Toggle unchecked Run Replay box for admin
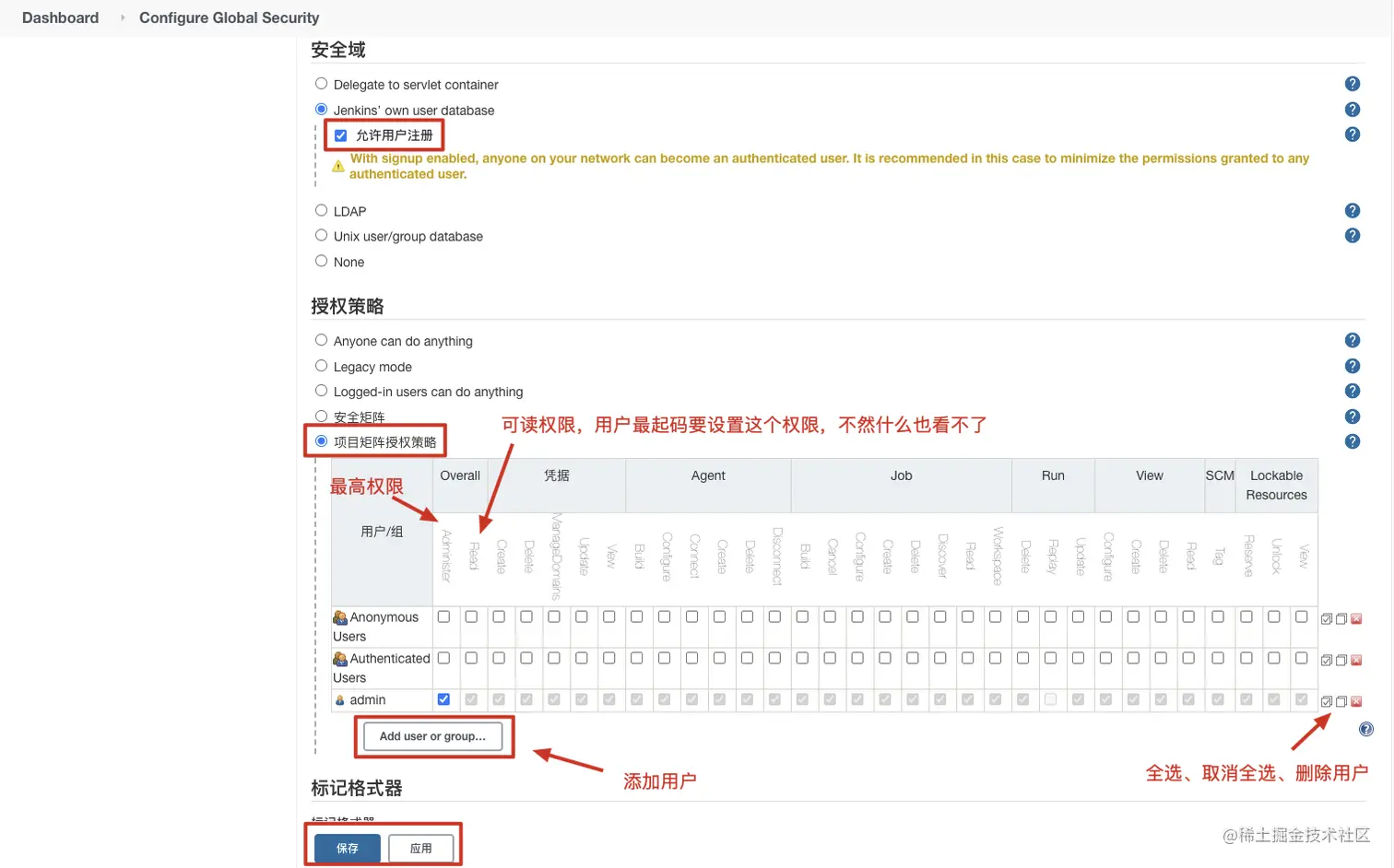1394x868 pixels. tap(1050, 699)
